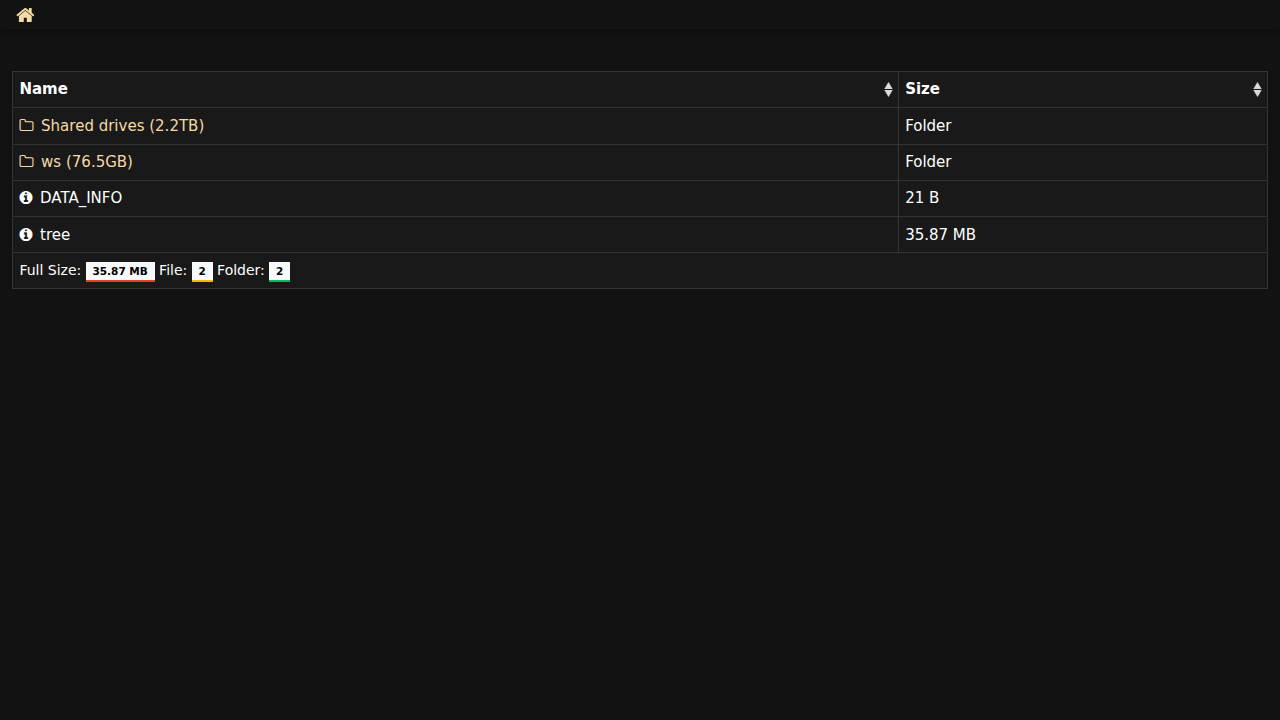Click the Size column header label
Screen dimensions: 1280x720
click(x=922, y=89)
